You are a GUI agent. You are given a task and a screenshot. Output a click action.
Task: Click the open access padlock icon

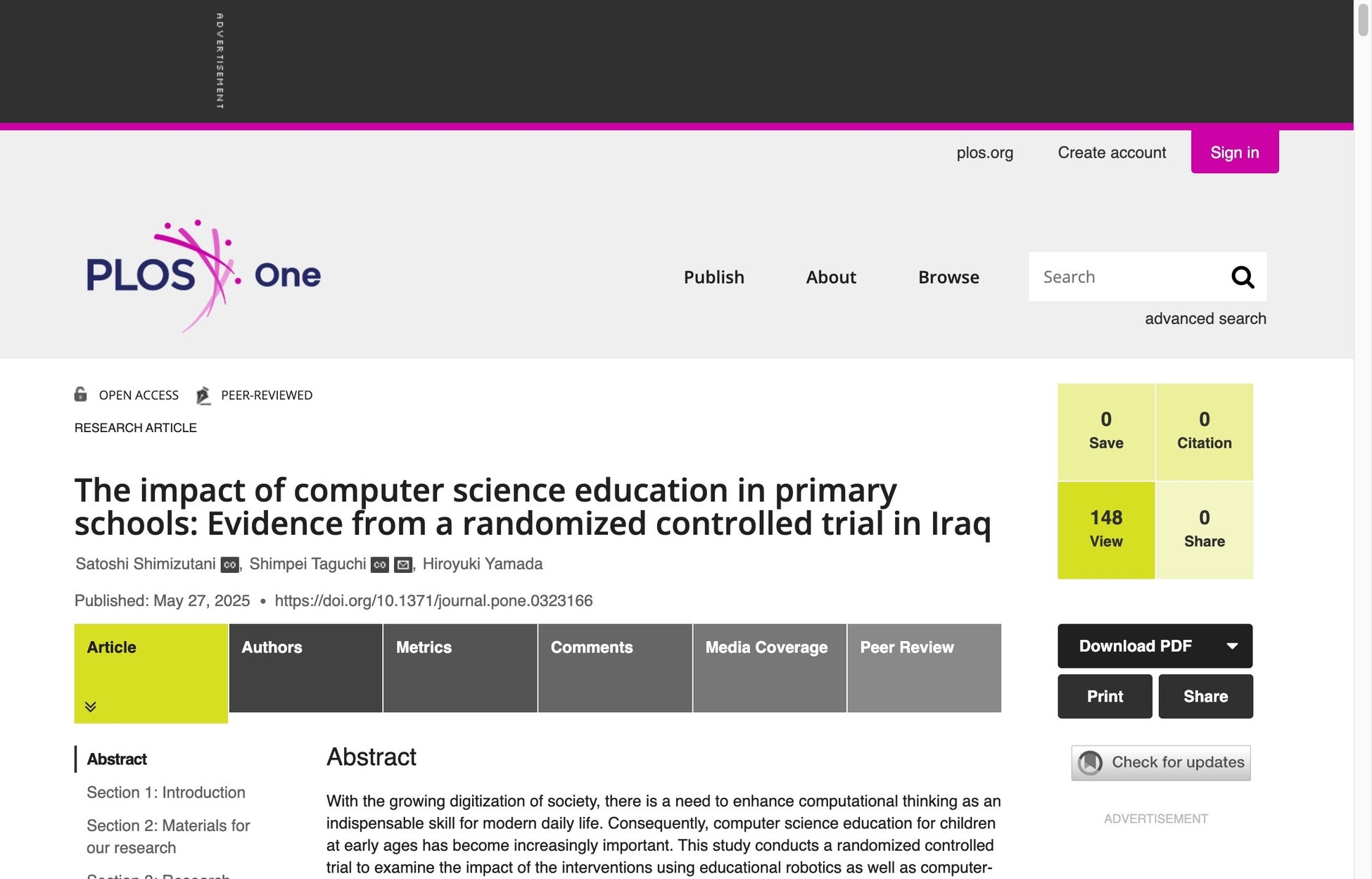click(x=81, y=394)
